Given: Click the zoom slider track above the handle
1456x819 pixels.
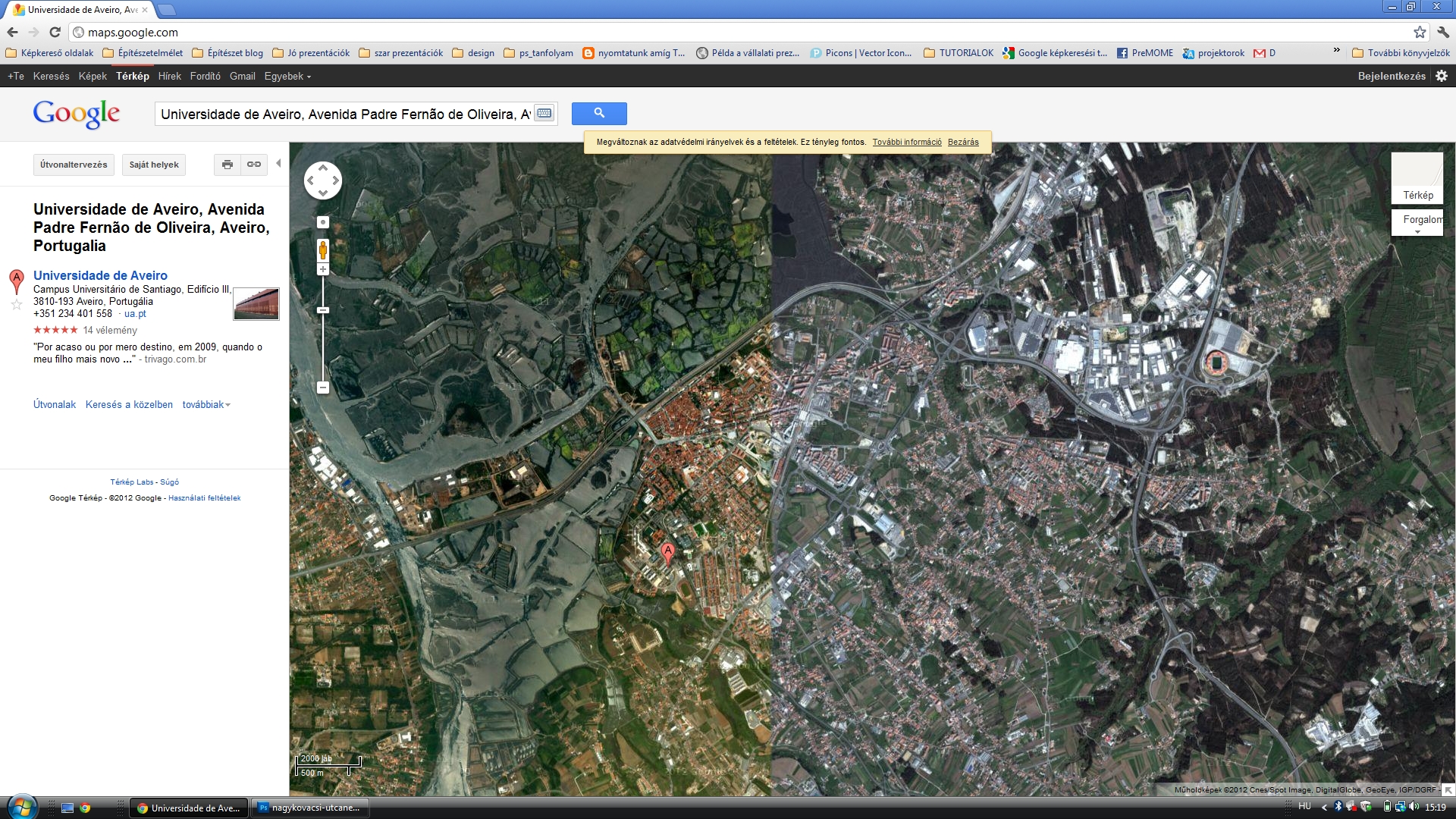Looking at the screenshot, I should (323, 290).
